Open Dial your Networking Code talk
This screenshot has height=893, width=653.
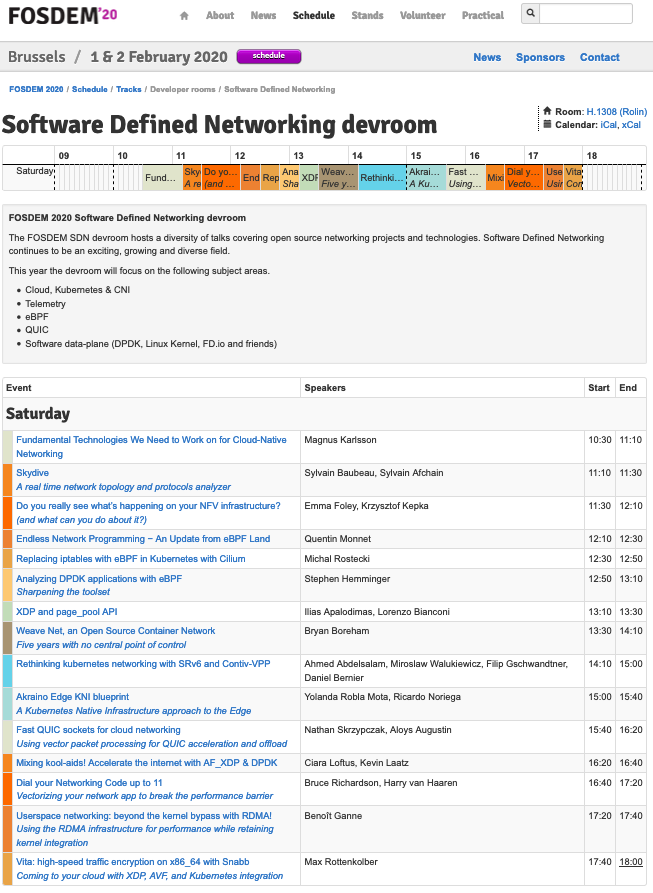89,783
